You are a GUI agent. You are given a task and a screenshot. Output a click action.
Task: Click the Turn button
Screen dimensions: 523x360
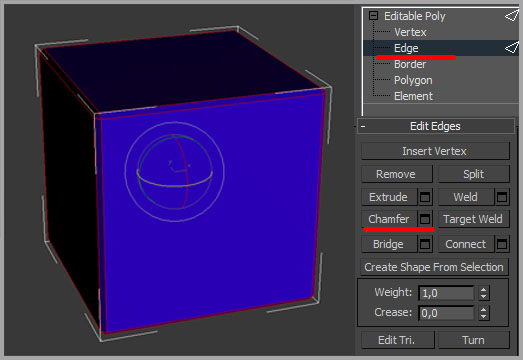(474, 340)
